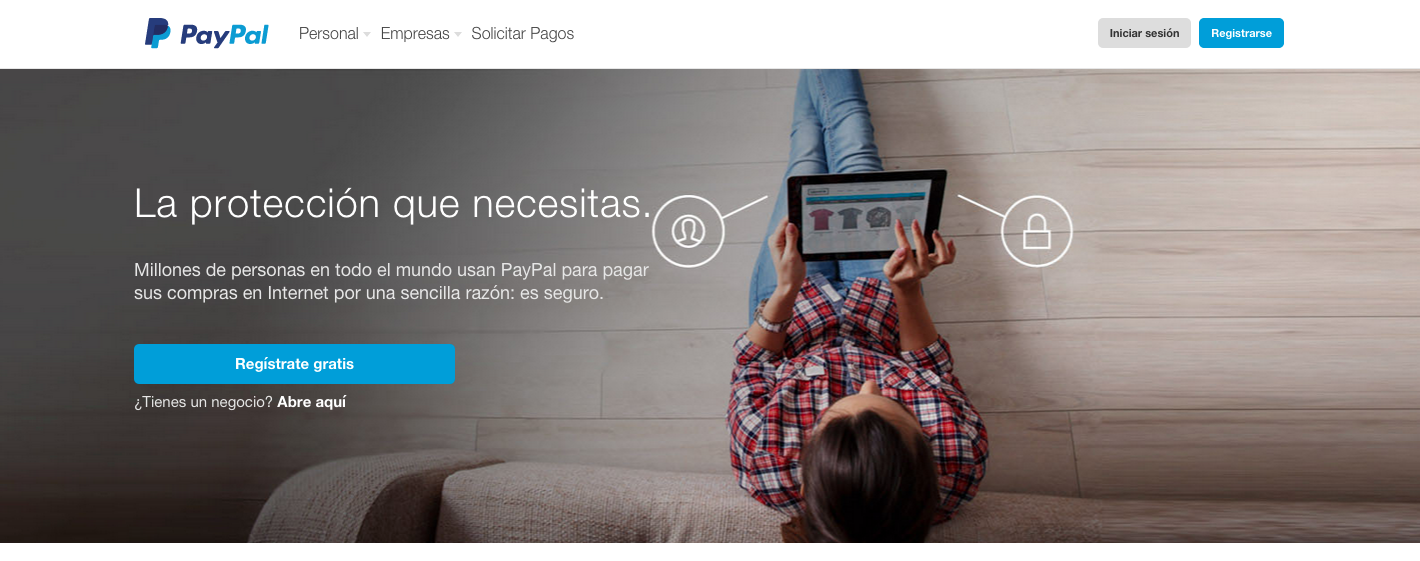Click the blue banner bar on tablet screen
1420x561 pixels.
(x=866, y=197)
